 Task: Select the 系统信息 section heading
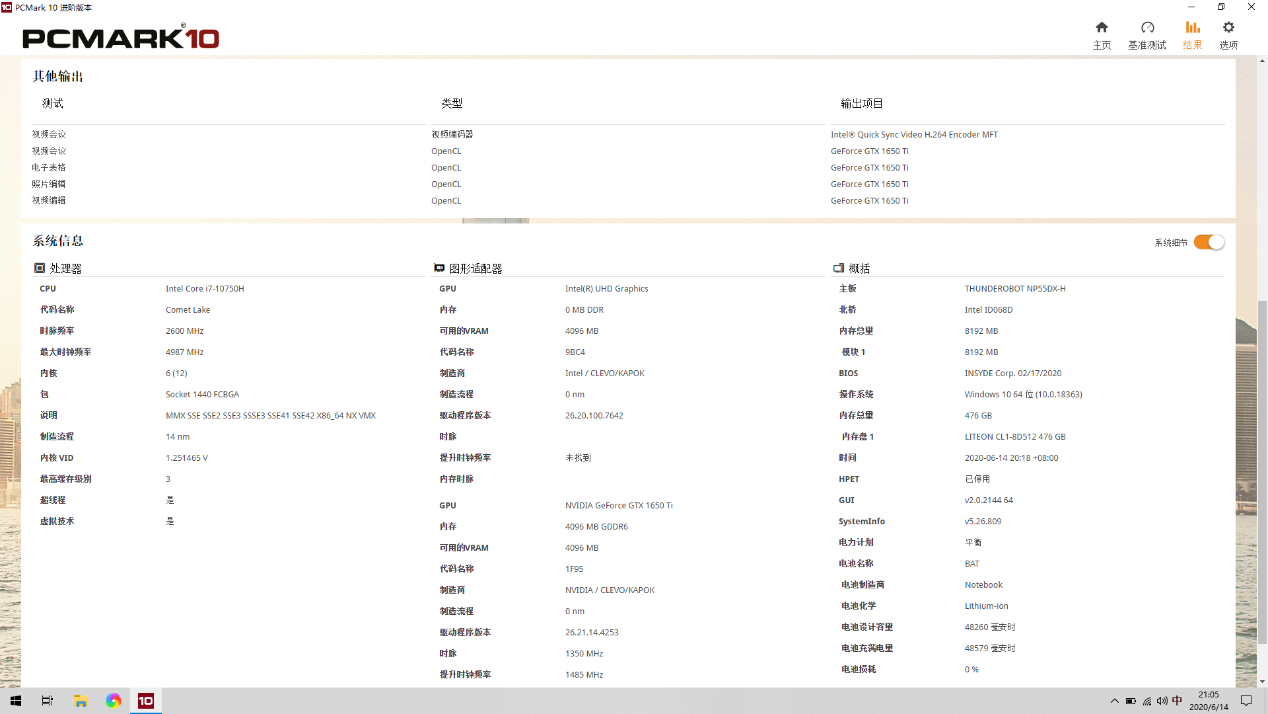click(x=58, y=241)
